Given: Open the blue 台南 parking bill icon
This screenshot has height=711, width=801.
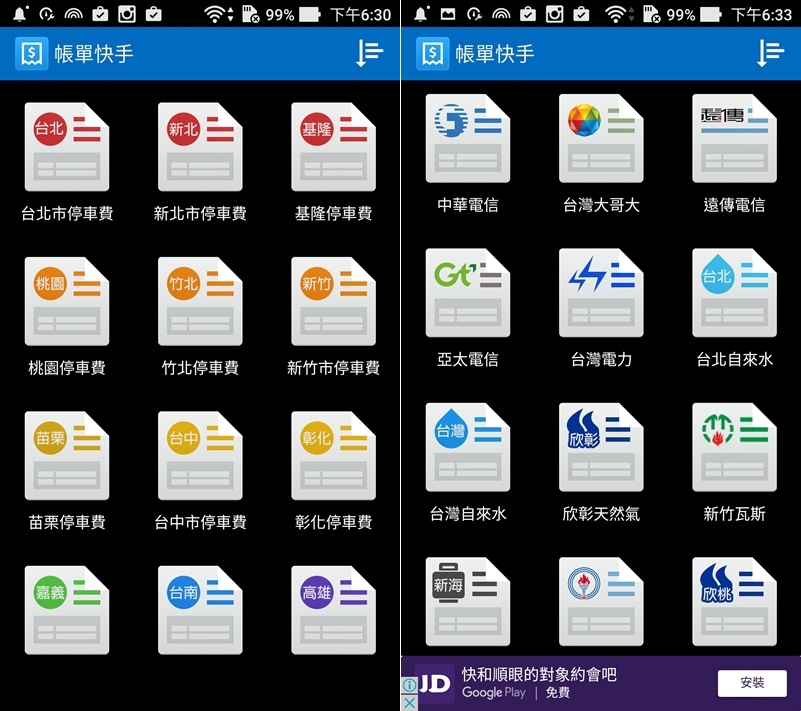Looking at the screenshot, I should pyautogui.click(x=200, y=610).
